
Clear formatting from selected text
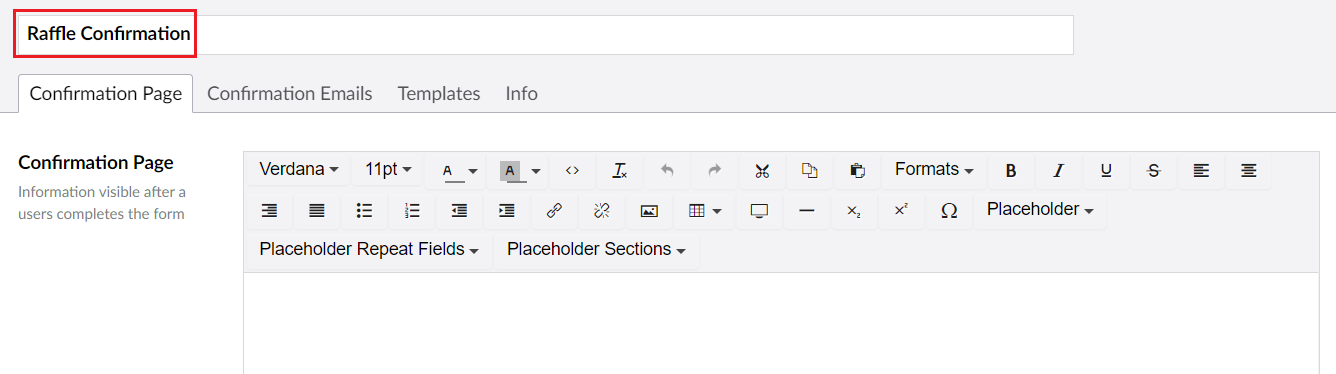pos(620,171)
